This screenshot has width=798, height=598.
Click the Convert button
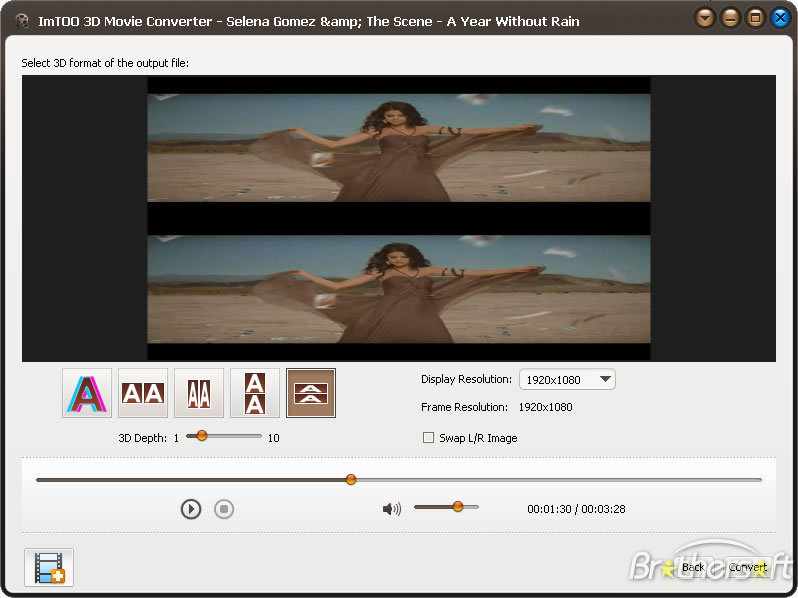[748, 567]
